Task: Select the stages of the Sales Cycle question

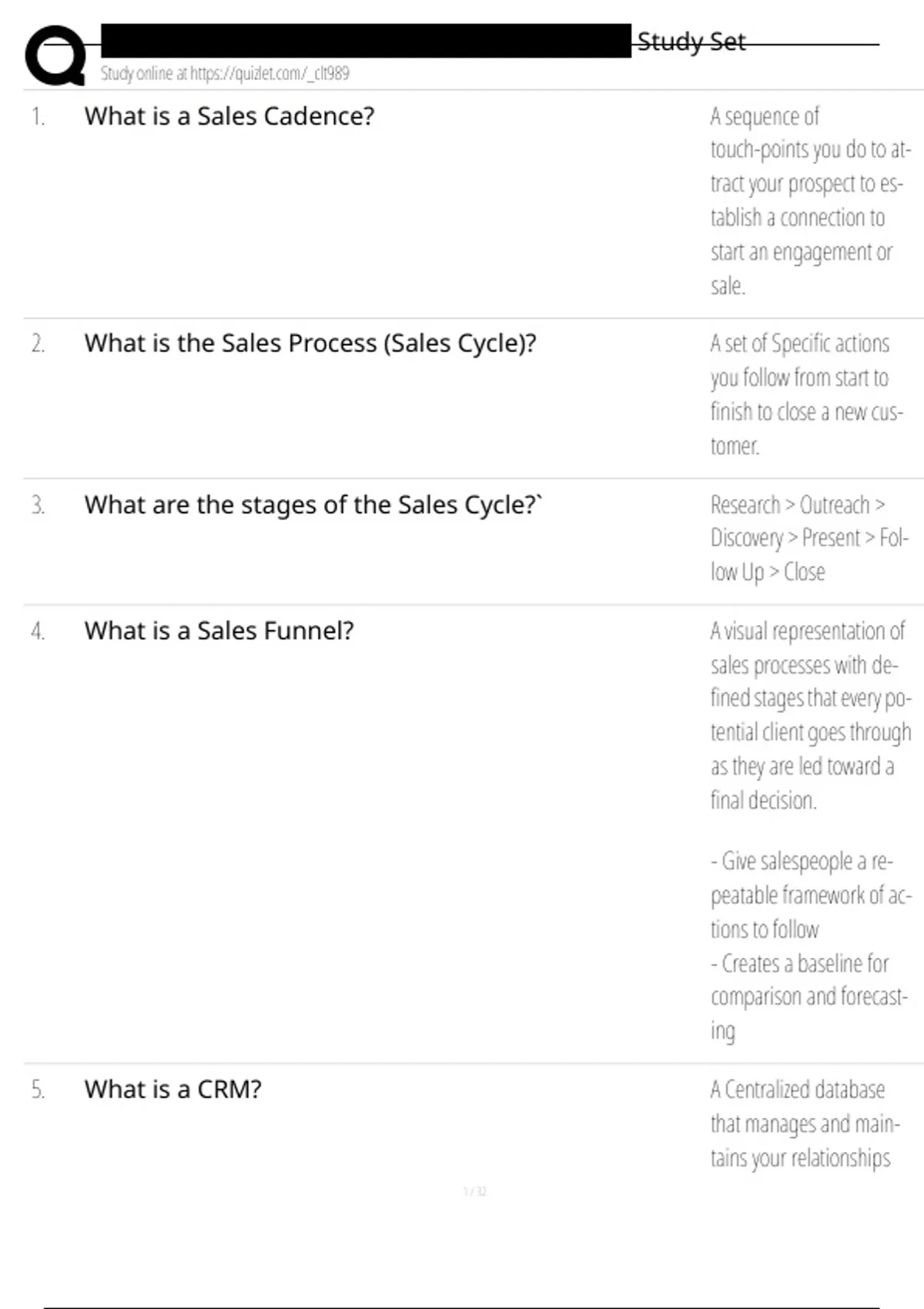Action: click(313, 505)
